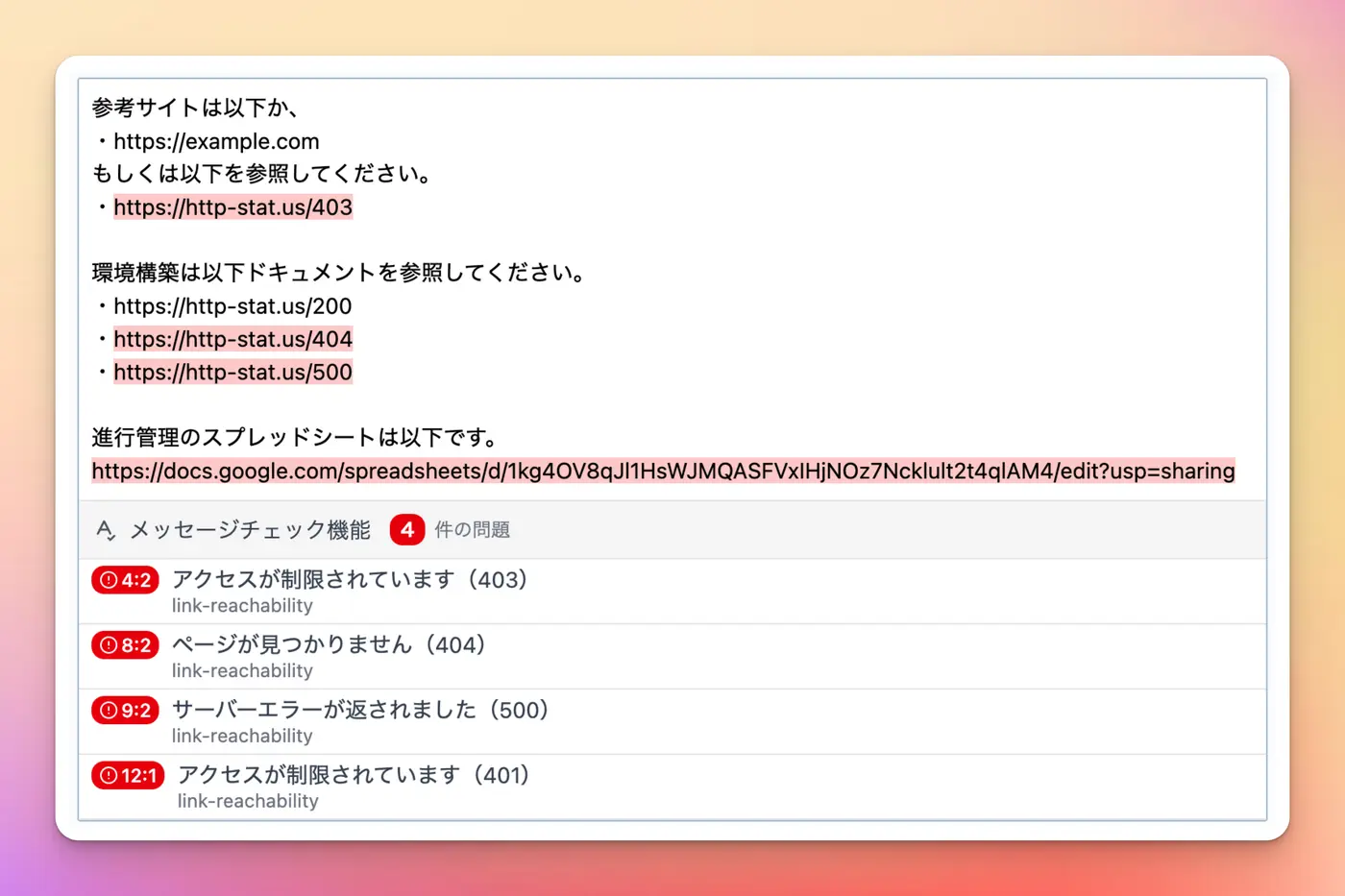Select the アクセスが制限されています（401）issue
Screen dimensions: 1345x896
point(672,787)
